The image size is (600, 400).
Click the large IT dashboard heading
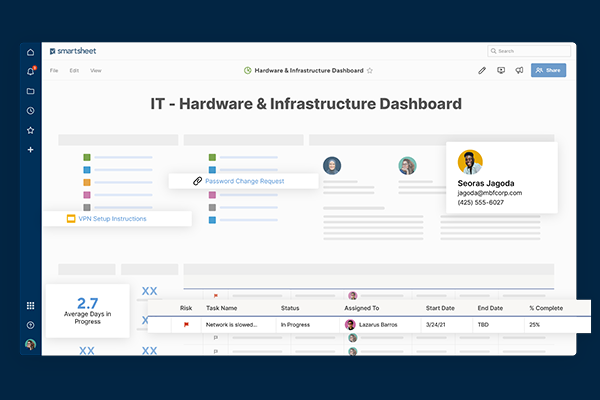click(x=306, y=104)
